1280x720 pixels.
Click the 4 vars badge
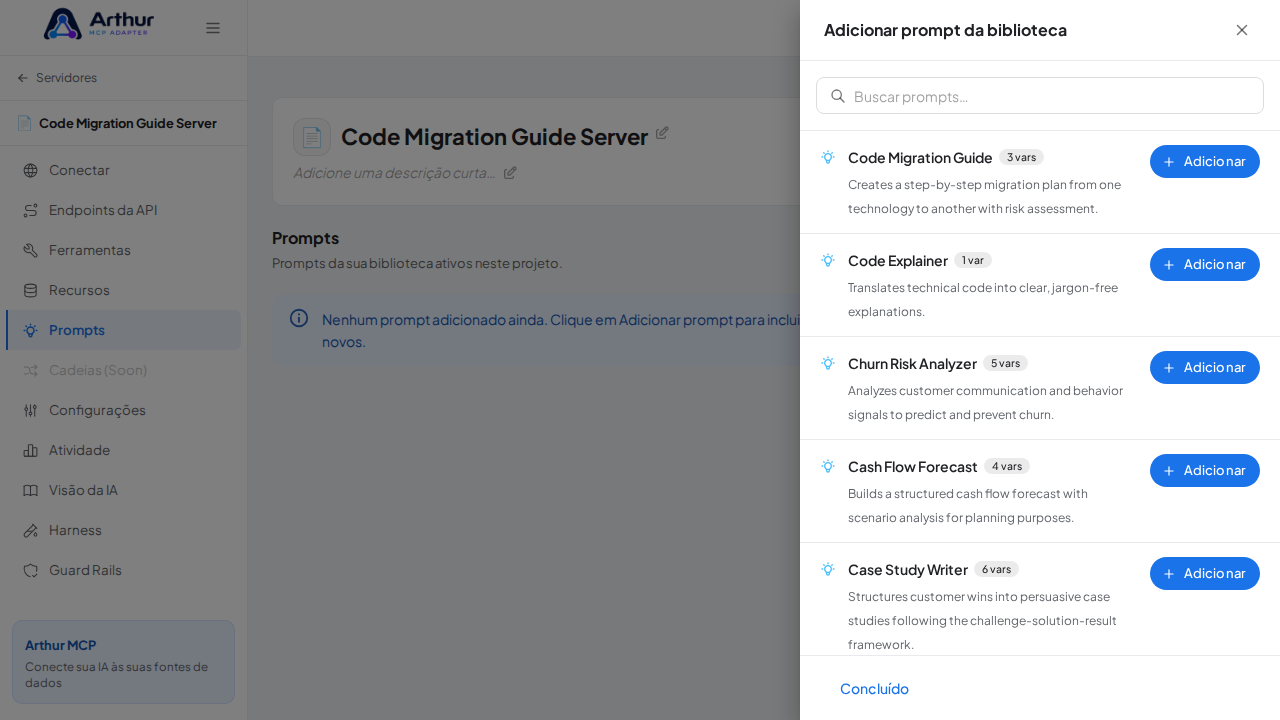[x=1007, y=466]
